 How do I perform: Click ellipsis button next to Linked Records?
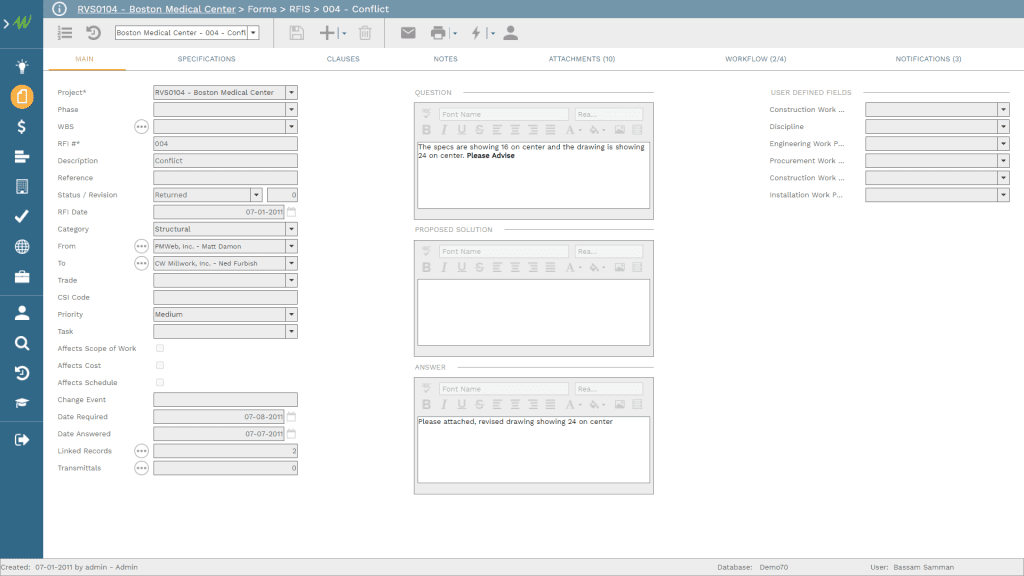(x=141, y=451)
